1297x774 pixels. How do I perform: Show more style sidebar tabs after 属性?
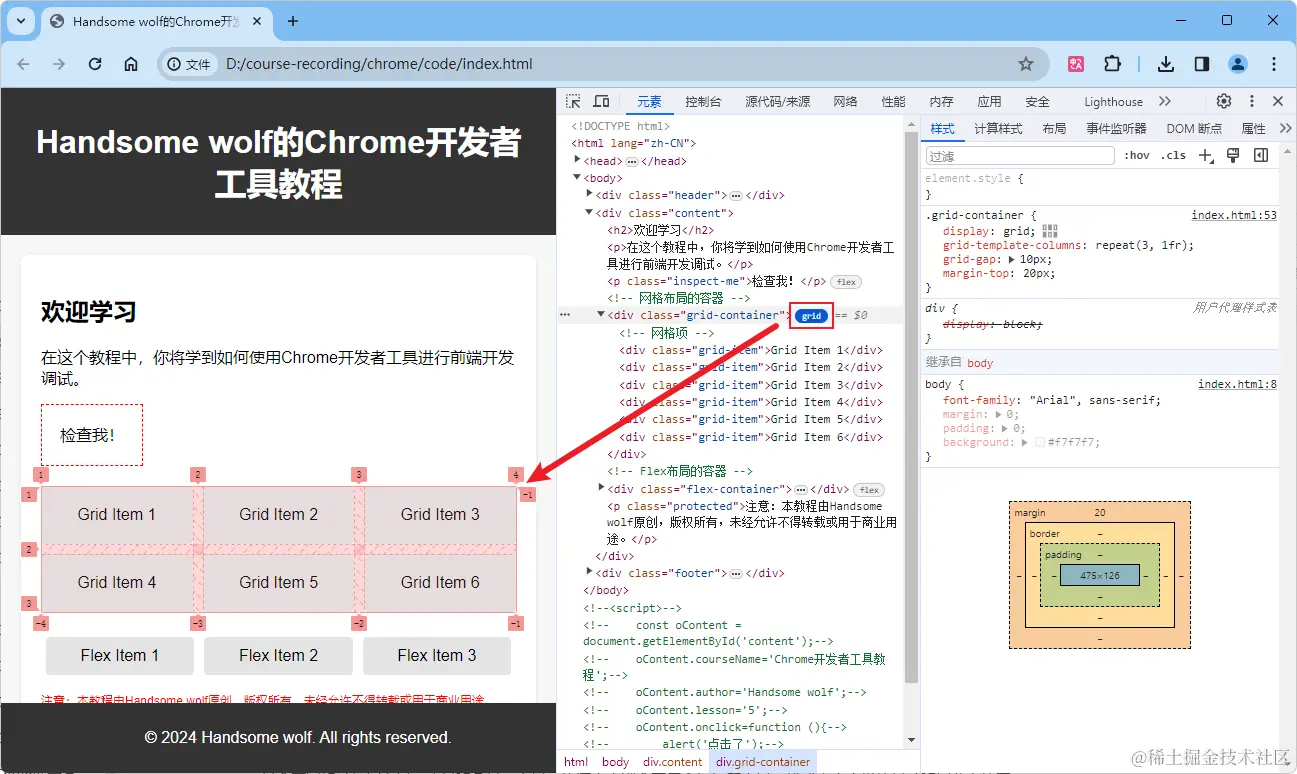[1285, 128]
